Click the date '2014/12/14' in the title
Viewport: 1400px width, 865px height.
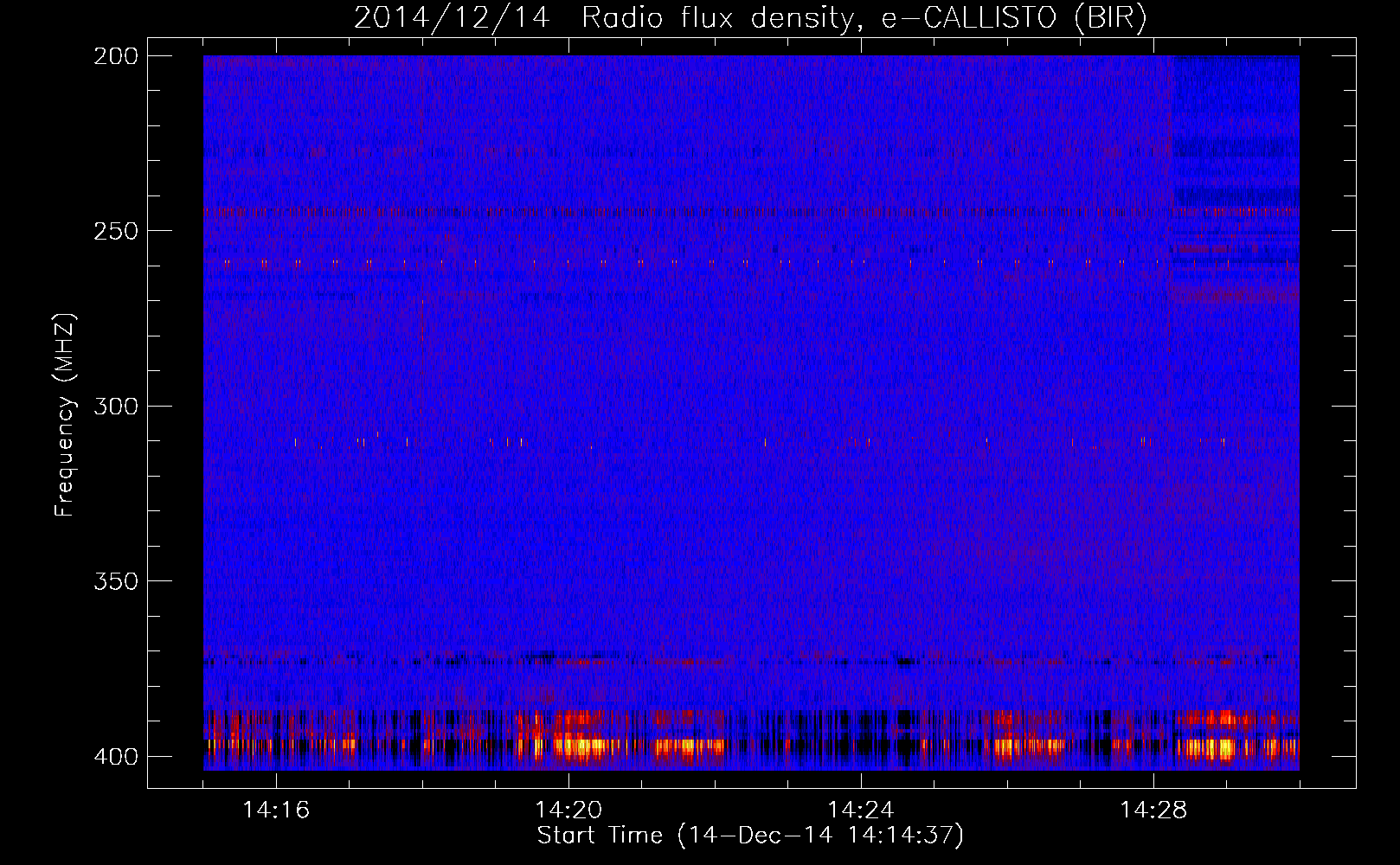452,18
